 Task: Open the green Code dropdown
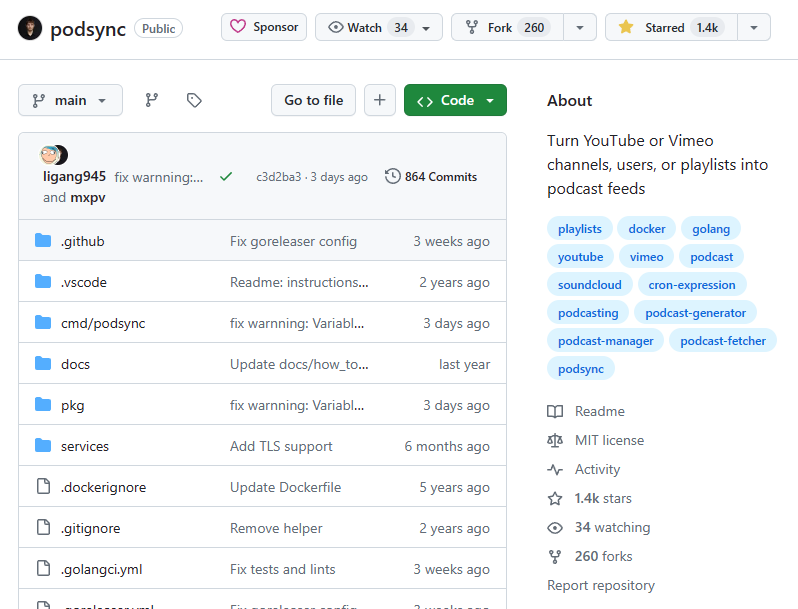(x=455, y=100)
